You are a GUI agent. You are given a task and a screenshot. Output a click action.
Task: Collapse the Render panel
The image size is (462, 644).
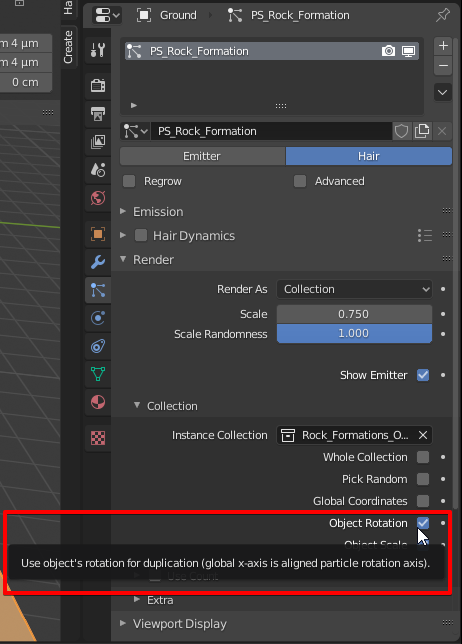[122, 259]
